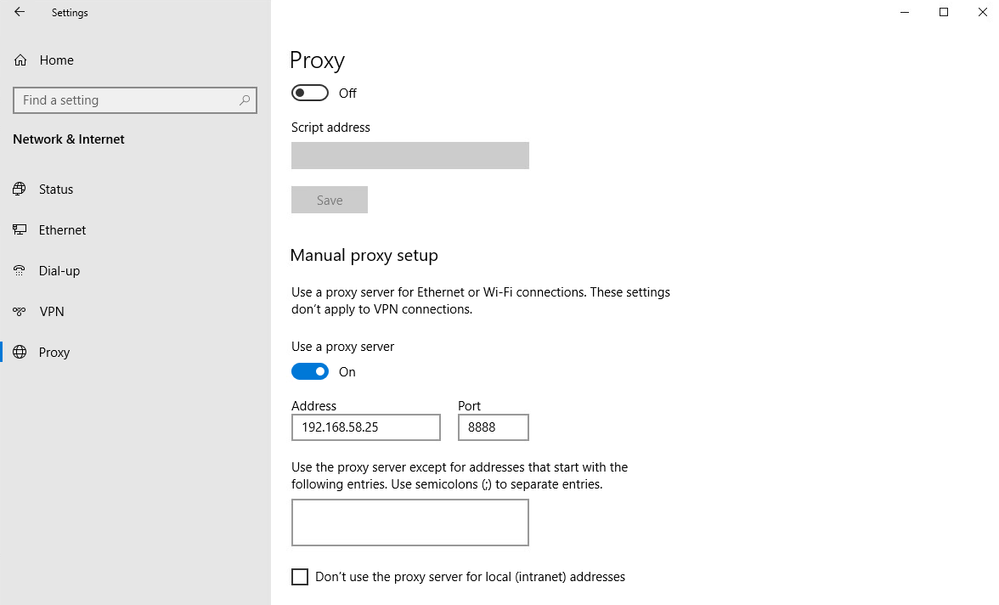
Task: Click the Script address field
Action: coord(410,155)
